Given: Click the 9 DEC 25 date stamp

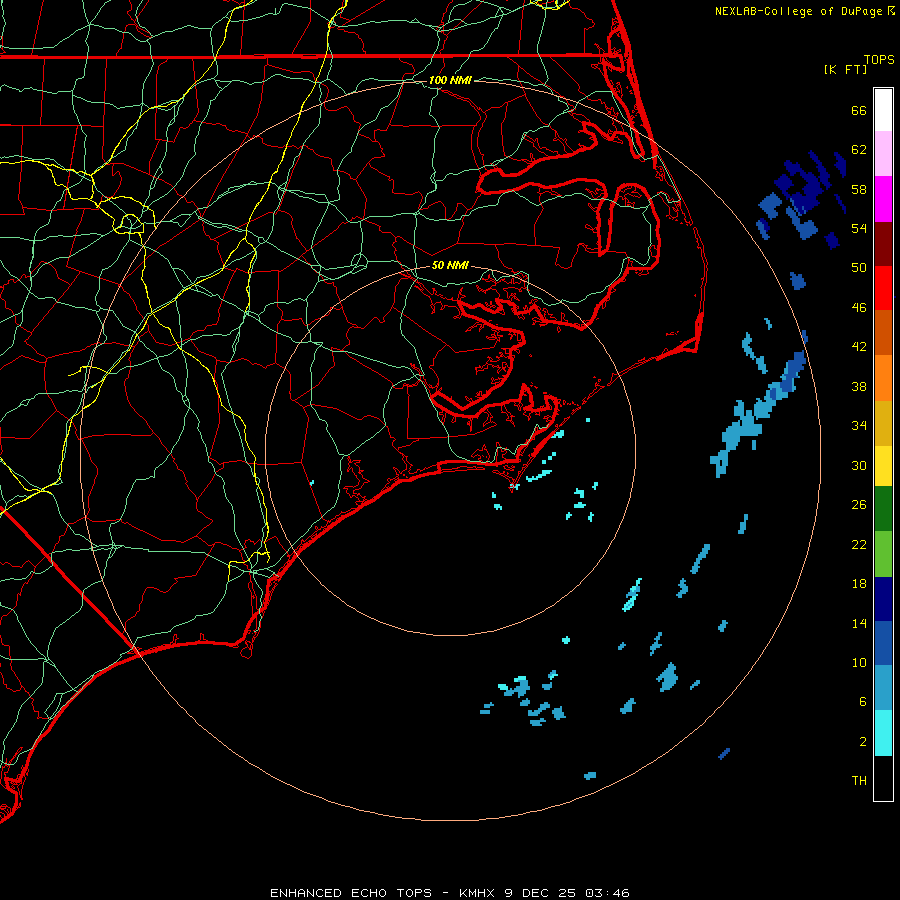Looking at the screenshot, I should (542, 893).
